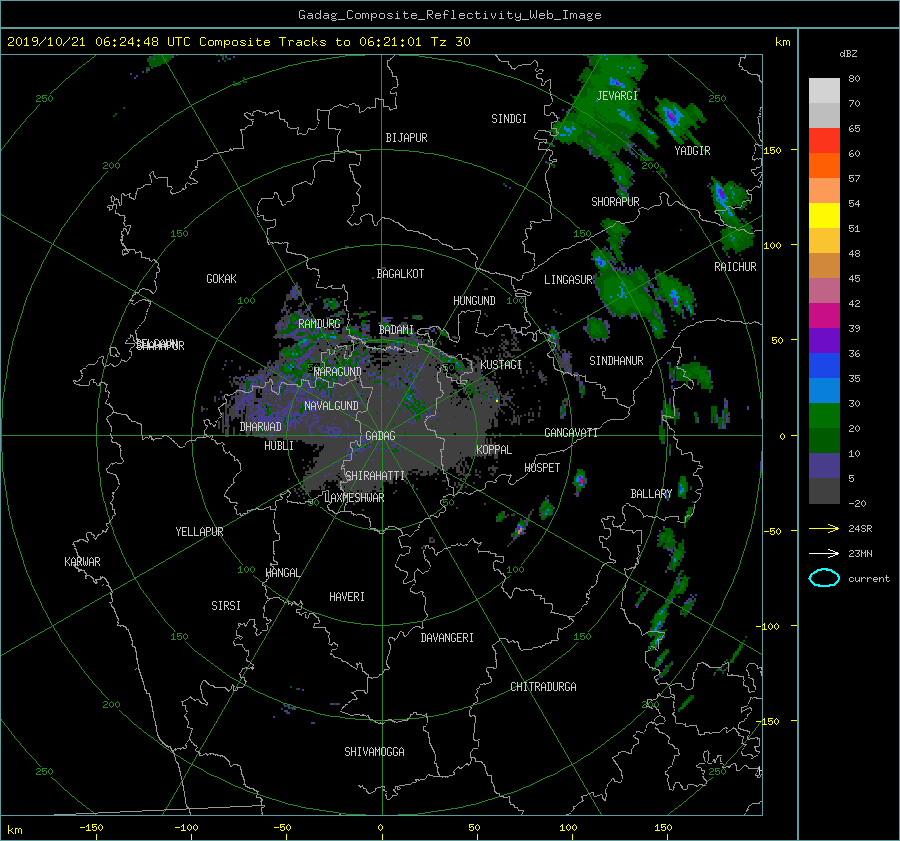Click the dBZ legend heading
This screenshot has width=900, height=841.
point(848,54)
